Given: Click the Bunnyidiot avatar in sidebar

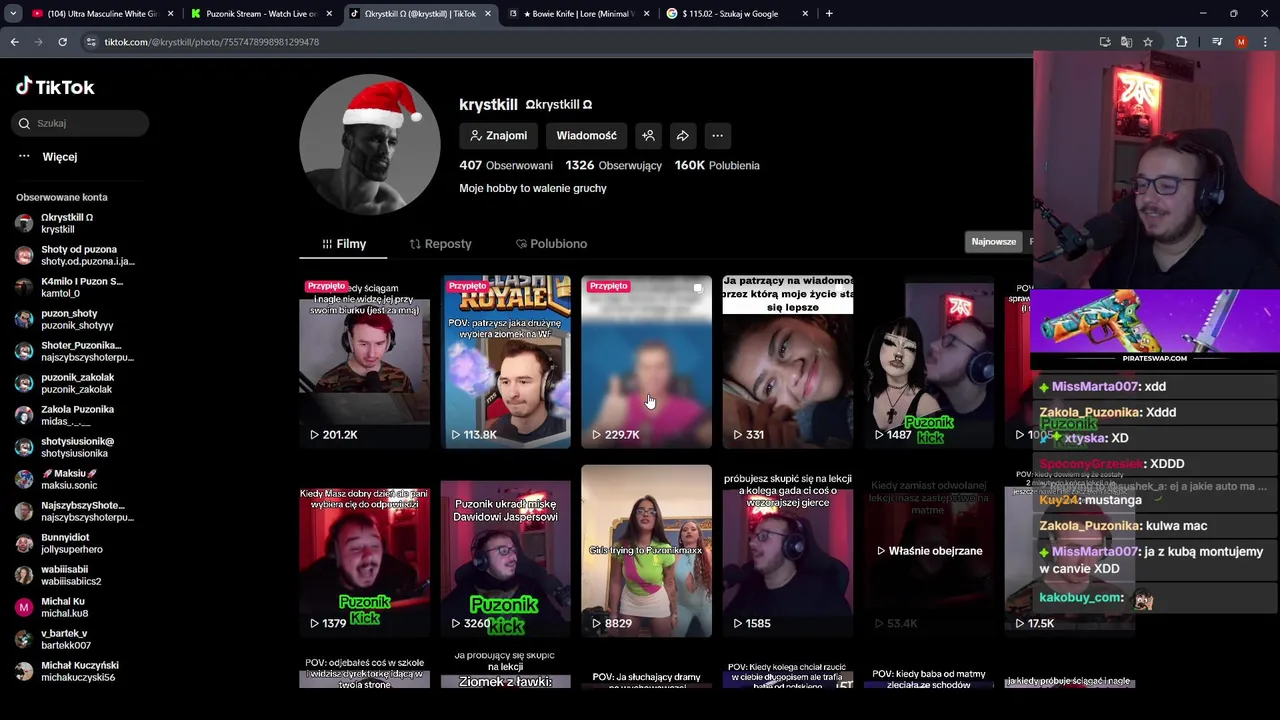Looking at the screenshot, I should pos(24,543).
